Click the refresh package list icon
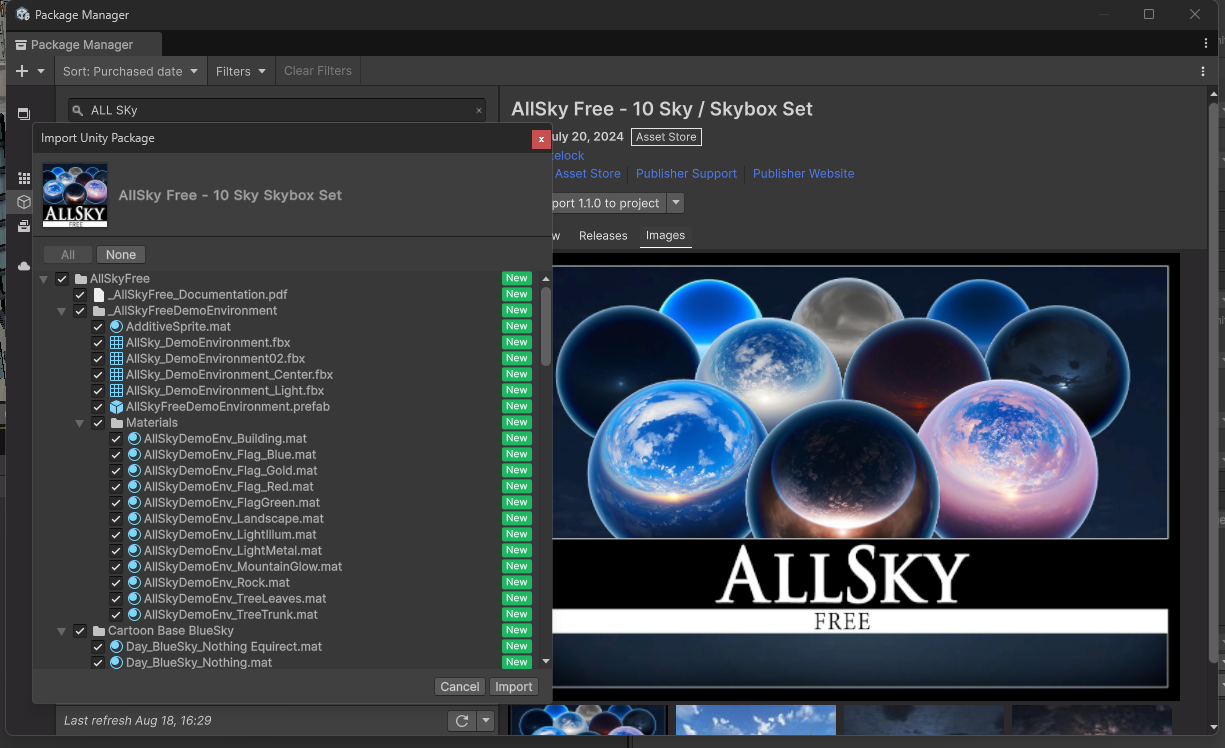The width and height of the screenshot is (1225, 748). click(x=462, y=720)
